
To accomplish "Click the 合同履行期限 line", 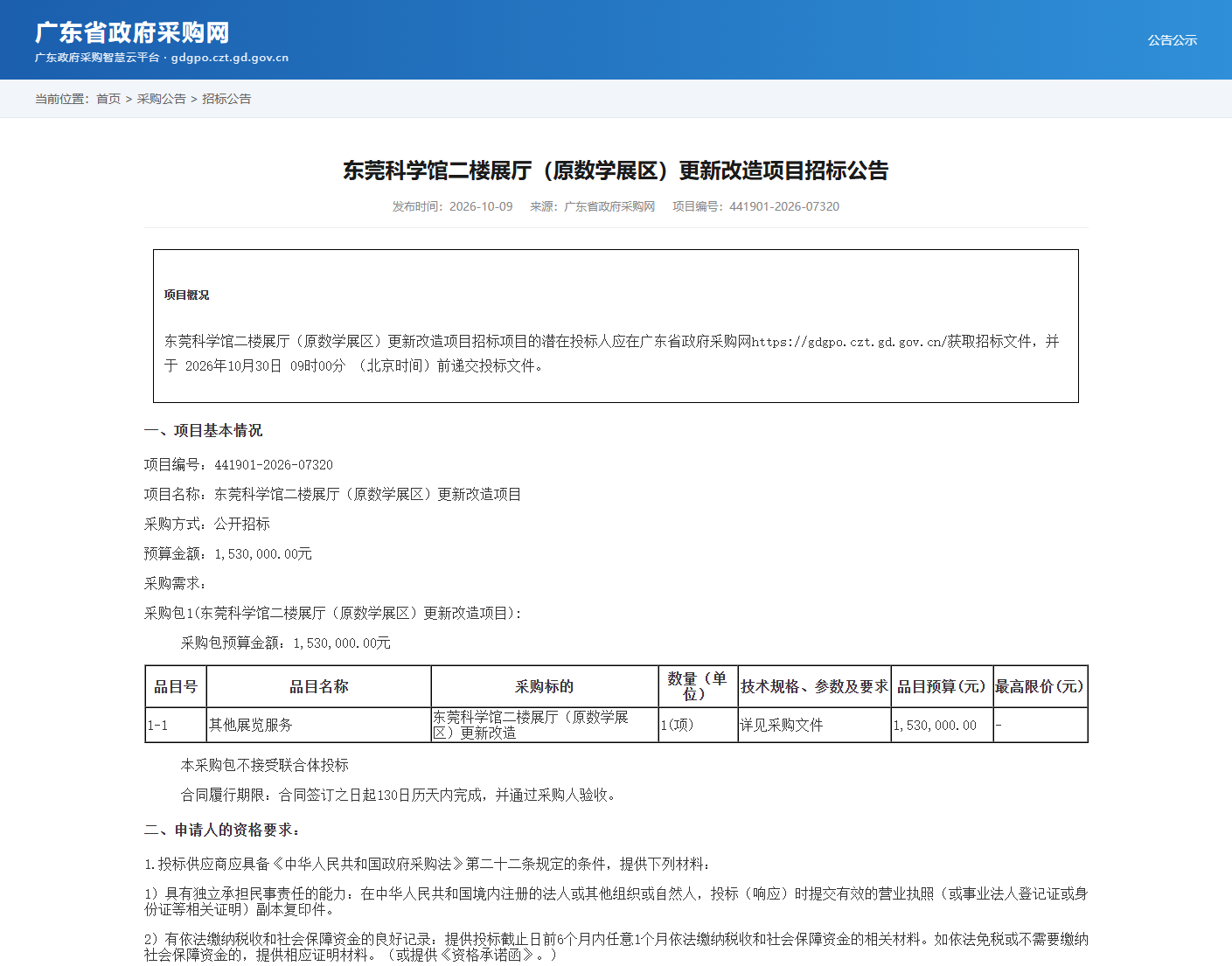I will point(400,795).
